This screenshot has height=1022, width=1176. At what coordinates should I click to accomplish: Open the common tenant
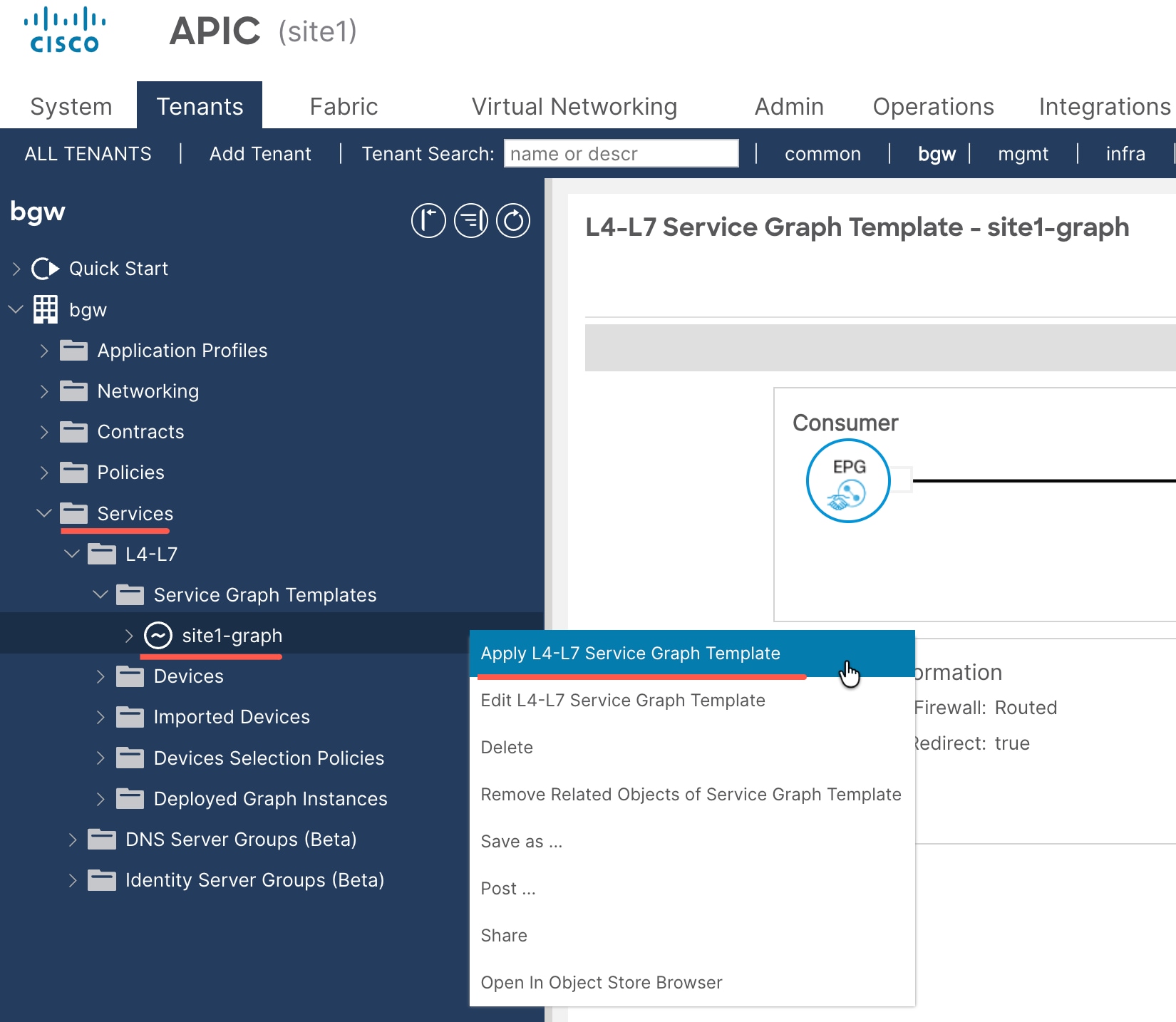[x=822, y=154]
